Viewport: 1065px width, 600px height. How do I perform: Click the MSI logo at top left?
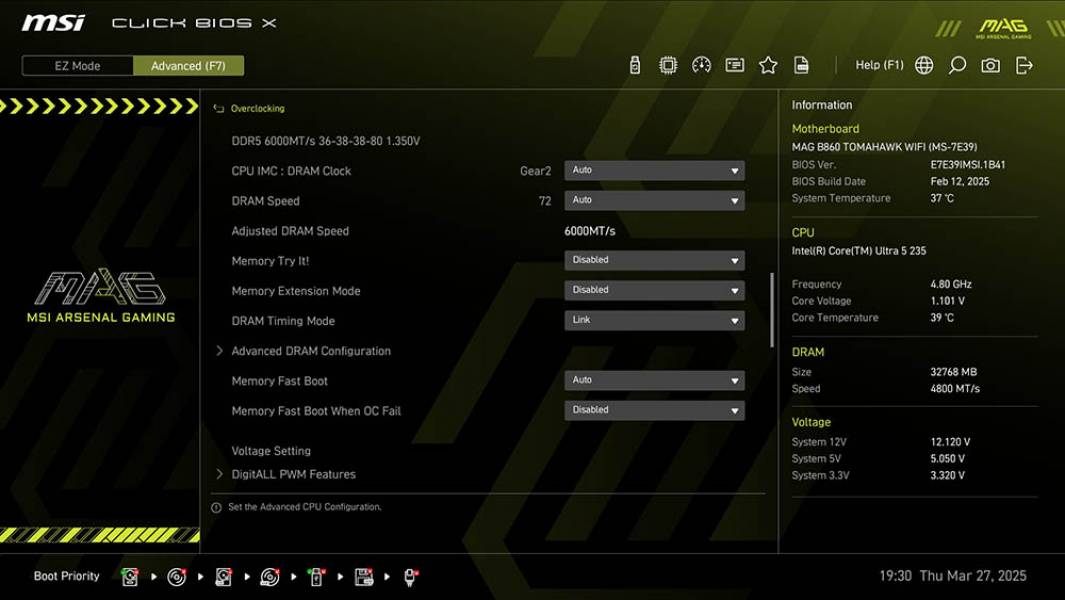point(53,23)
